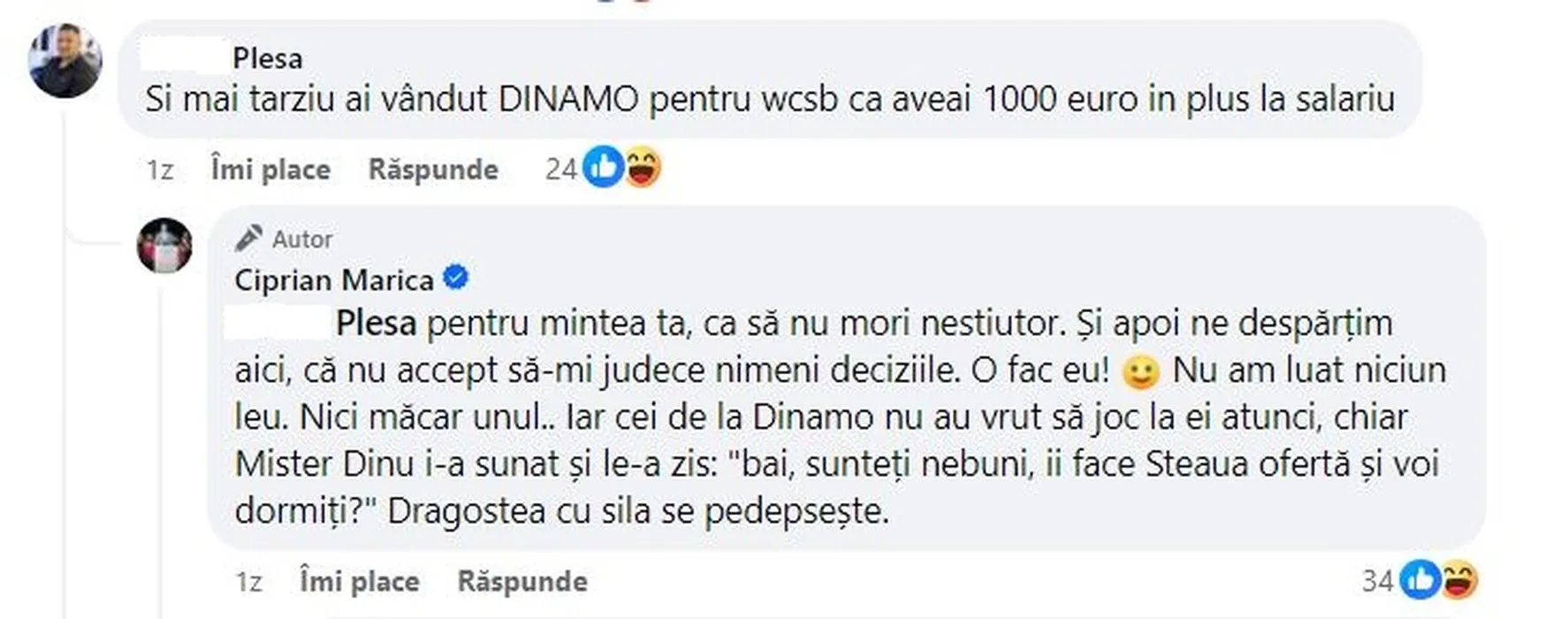Click the pencil Autor badge icon
This screenshot has width=1568, height=619.
(248, 238)
